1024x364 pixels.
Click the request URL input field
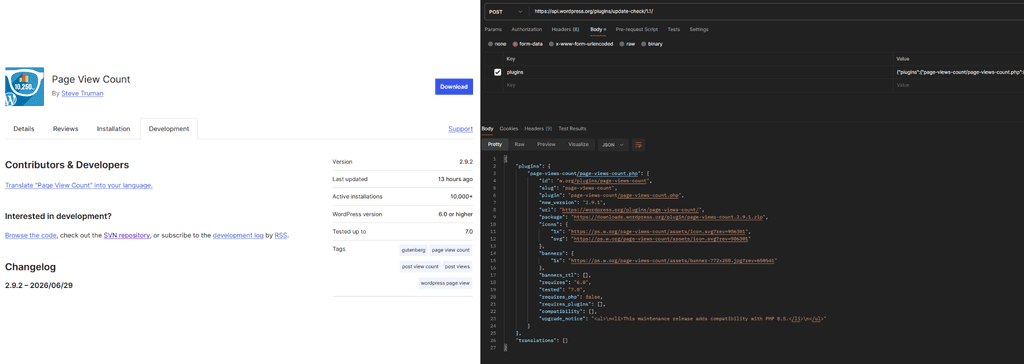pyautogui.click(x=777, y=12)
